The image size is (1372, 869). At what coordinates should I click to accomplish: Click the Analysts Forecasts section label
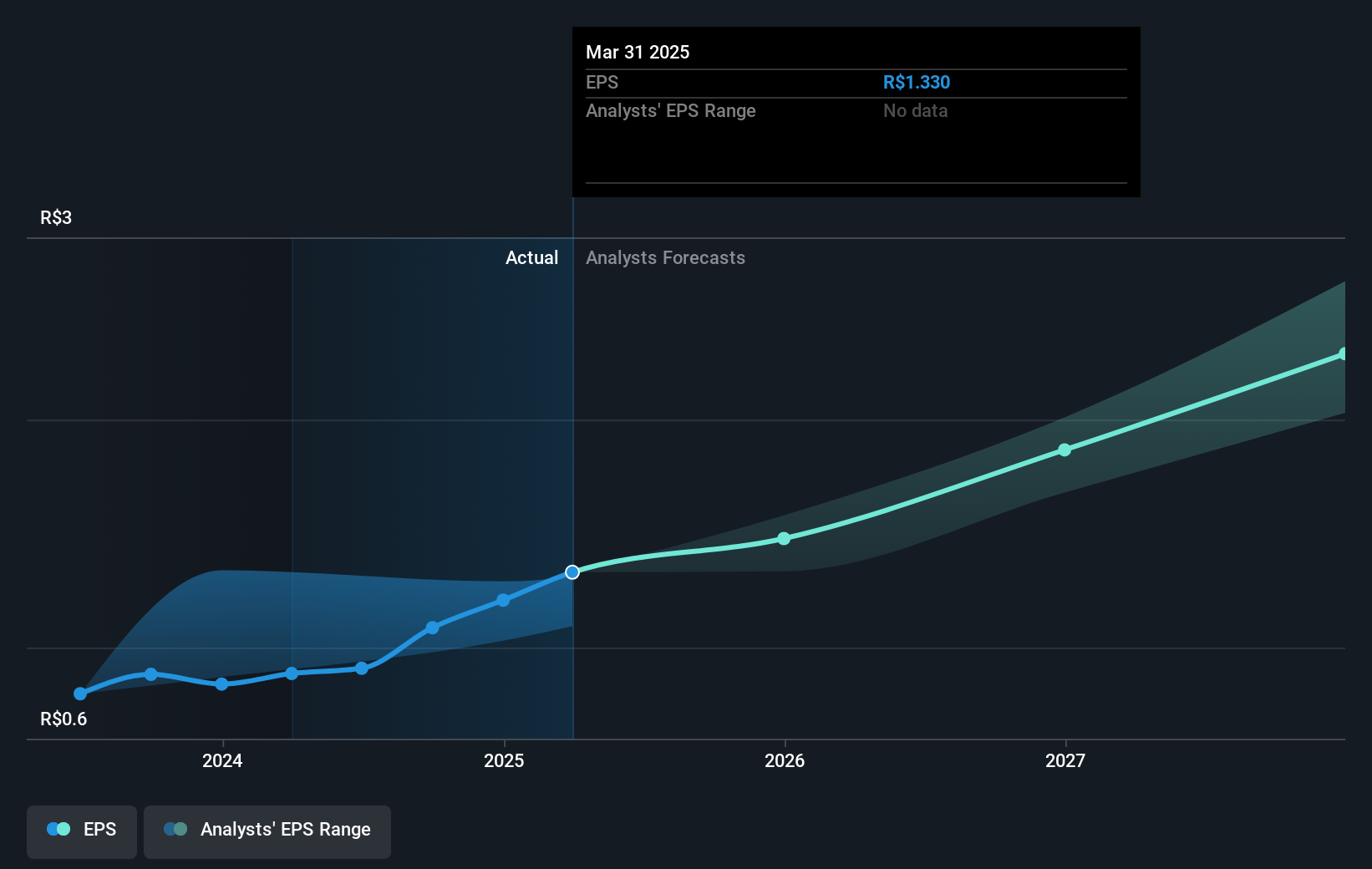[x=665, y=257]
